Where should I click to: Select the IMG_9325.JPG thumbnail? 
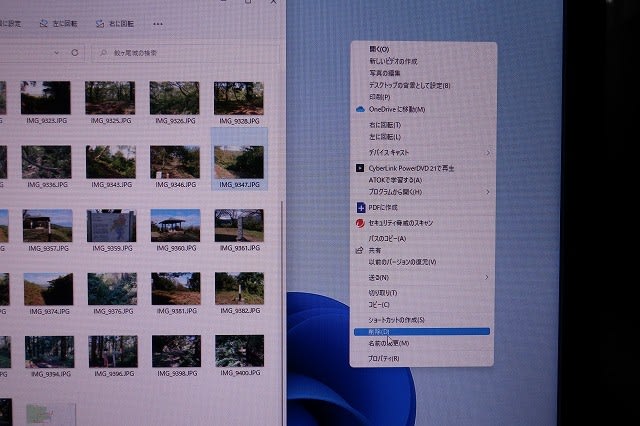110,98
